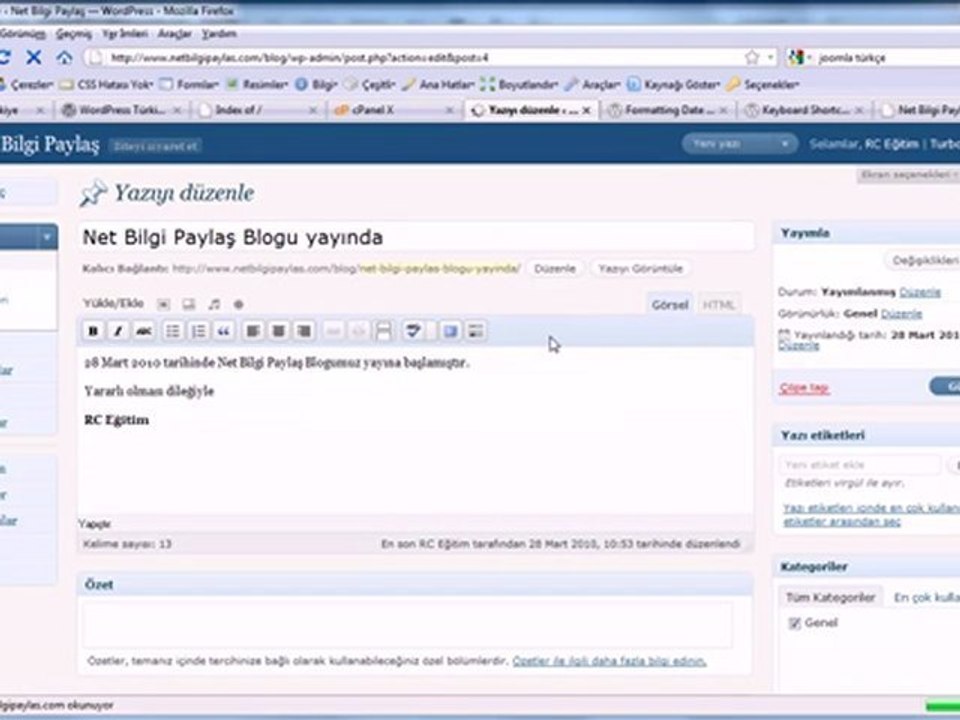Open Özetler ile ilgili daha fazla bilgi link
The width and height of the screenshot is (960, 720).
coord(609,661)
